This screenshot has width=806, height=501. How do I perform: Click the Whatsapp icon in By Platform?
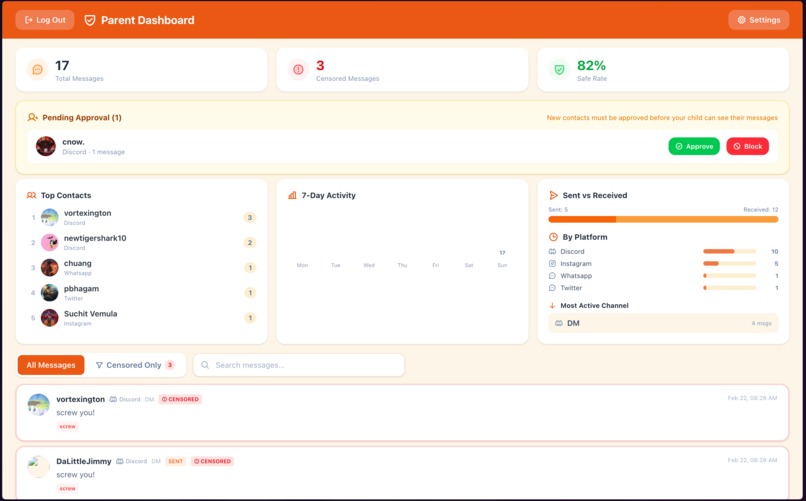tap(553, 276)
